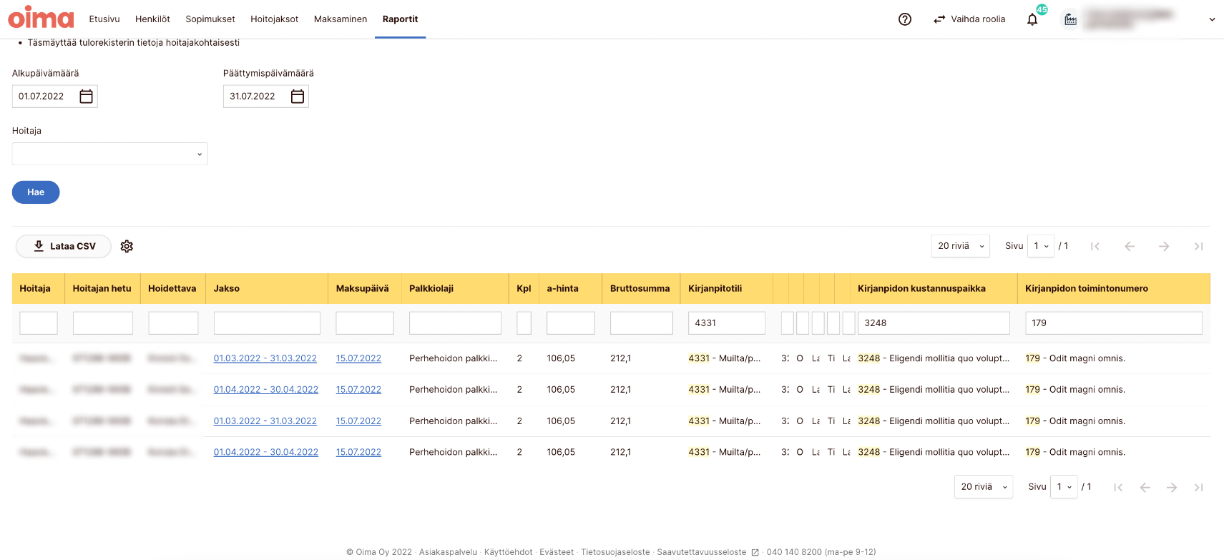This screenshot has width=1224, height=560.
Task: Open Sopimukset menu item
Action: click(x=210, y=19)
